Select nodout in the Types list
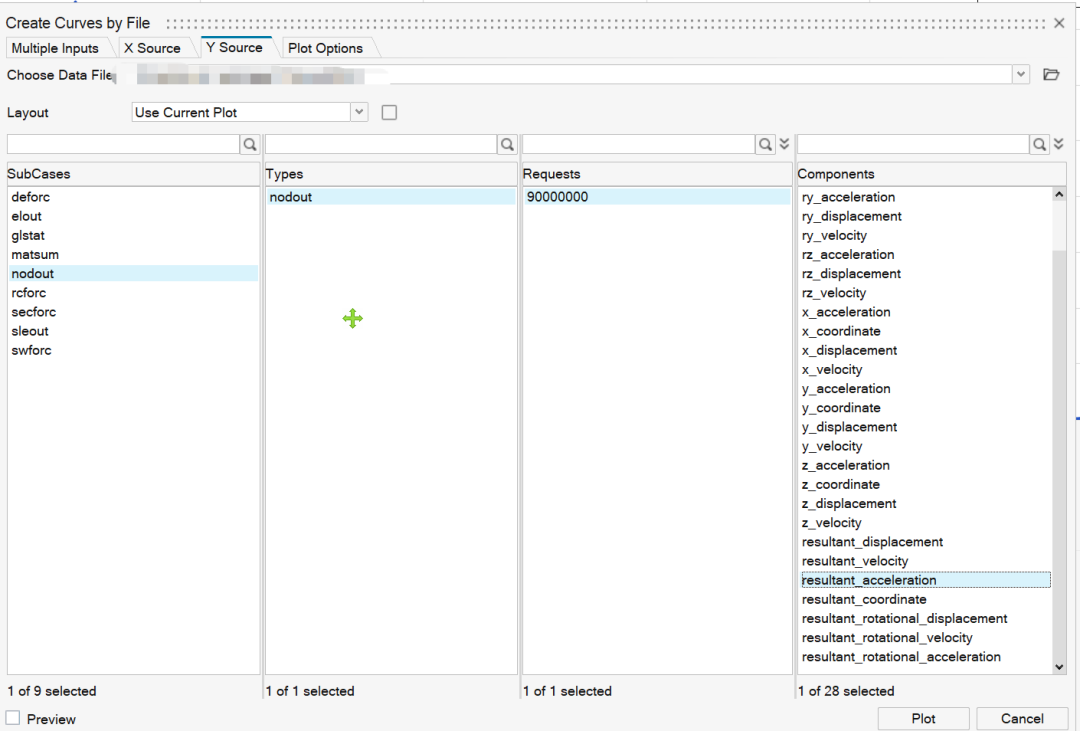1080x731 pixels. pyautogui.click(x=391, y=197)
